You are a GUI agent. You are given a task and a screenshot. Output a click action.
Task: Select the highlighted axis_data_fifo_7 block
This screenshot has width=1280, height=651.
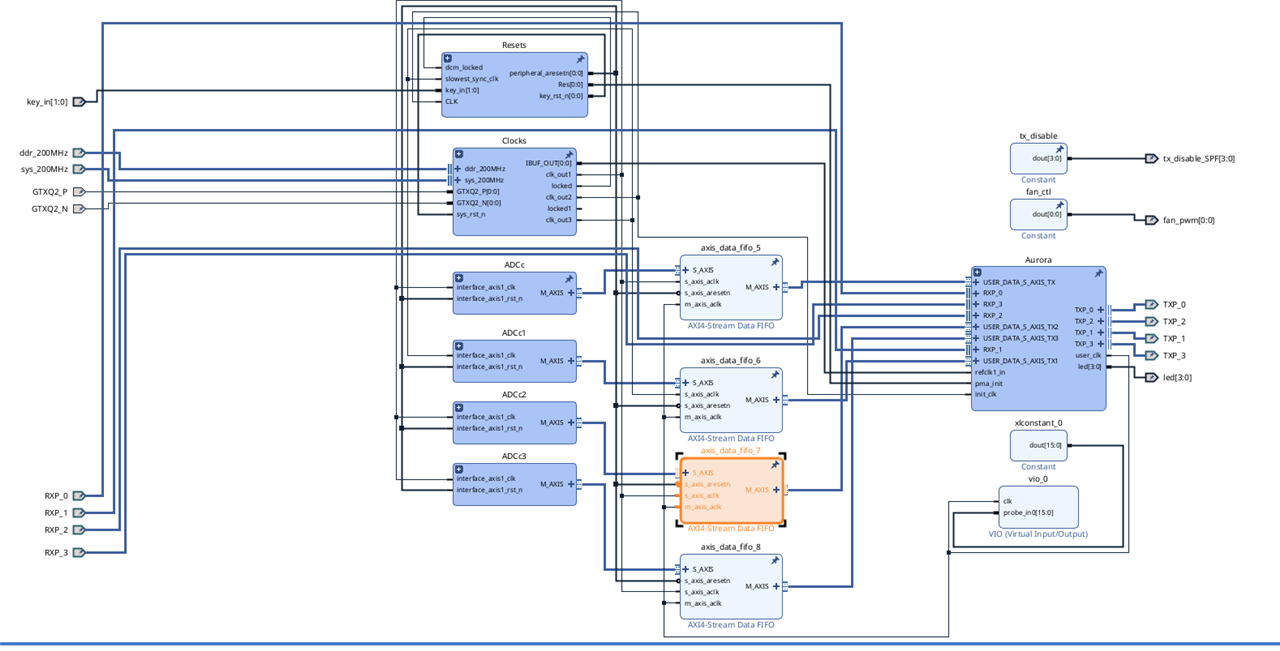(730, 490)
